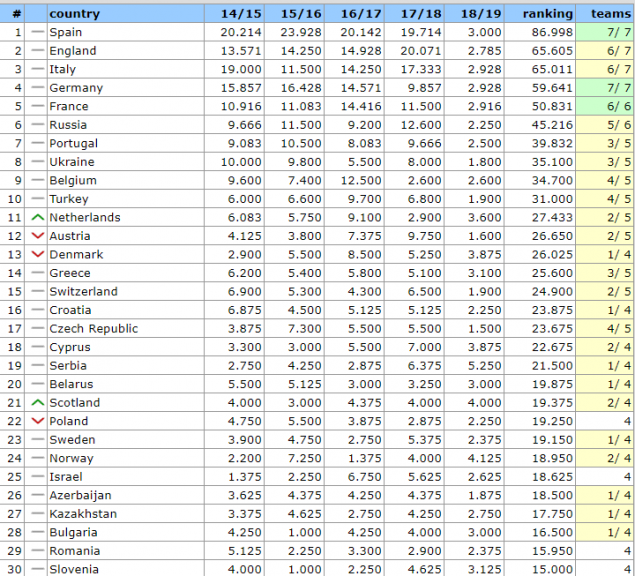Click the green up arrow beside Netherlands
This screenshot has width=635, height=576.
click(x=38, y=217)
